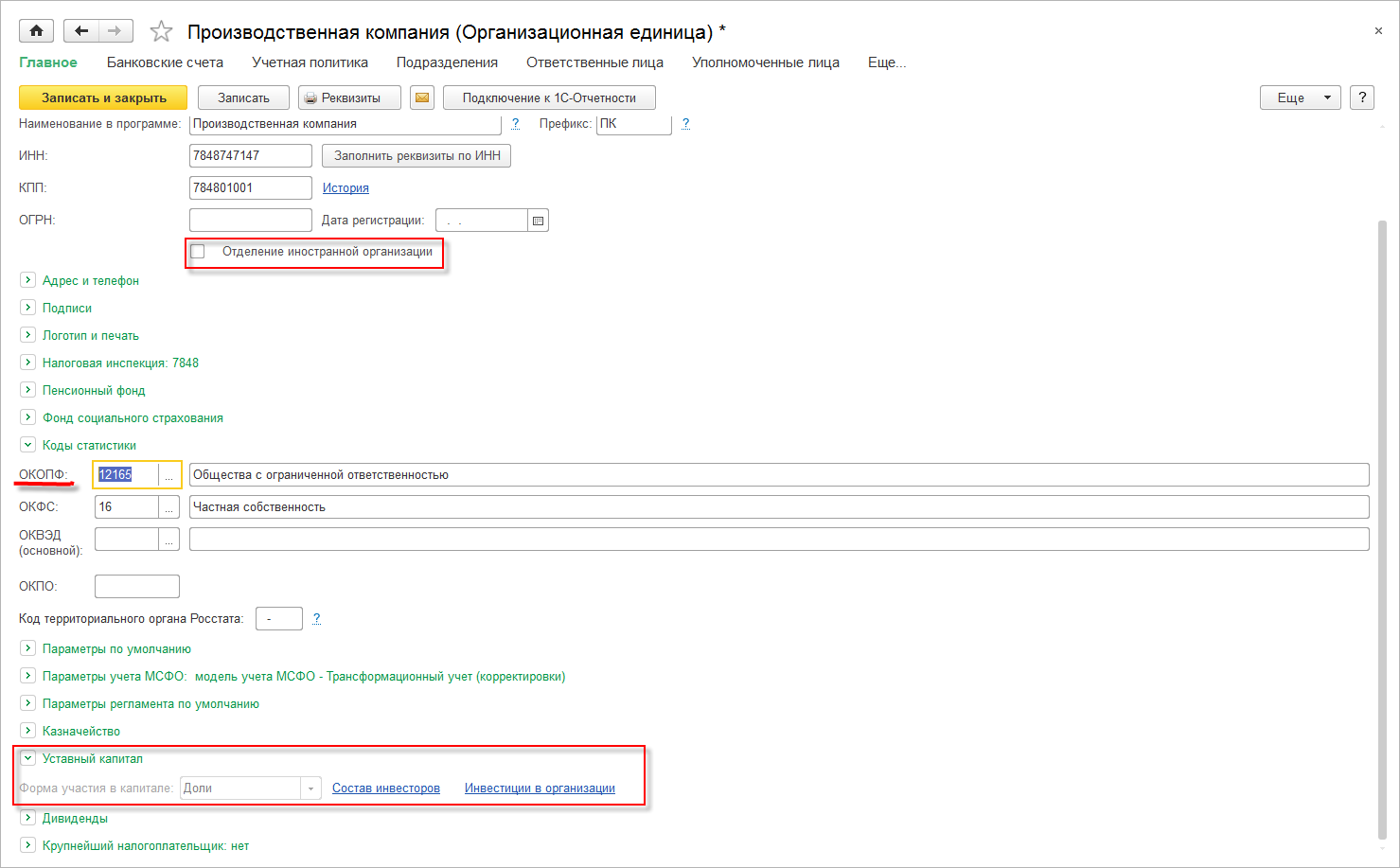Click ОКОПФ description Общества с ограниченной ответственностью
Viewport: 1400px width, 868px height.
coord(779,475)
